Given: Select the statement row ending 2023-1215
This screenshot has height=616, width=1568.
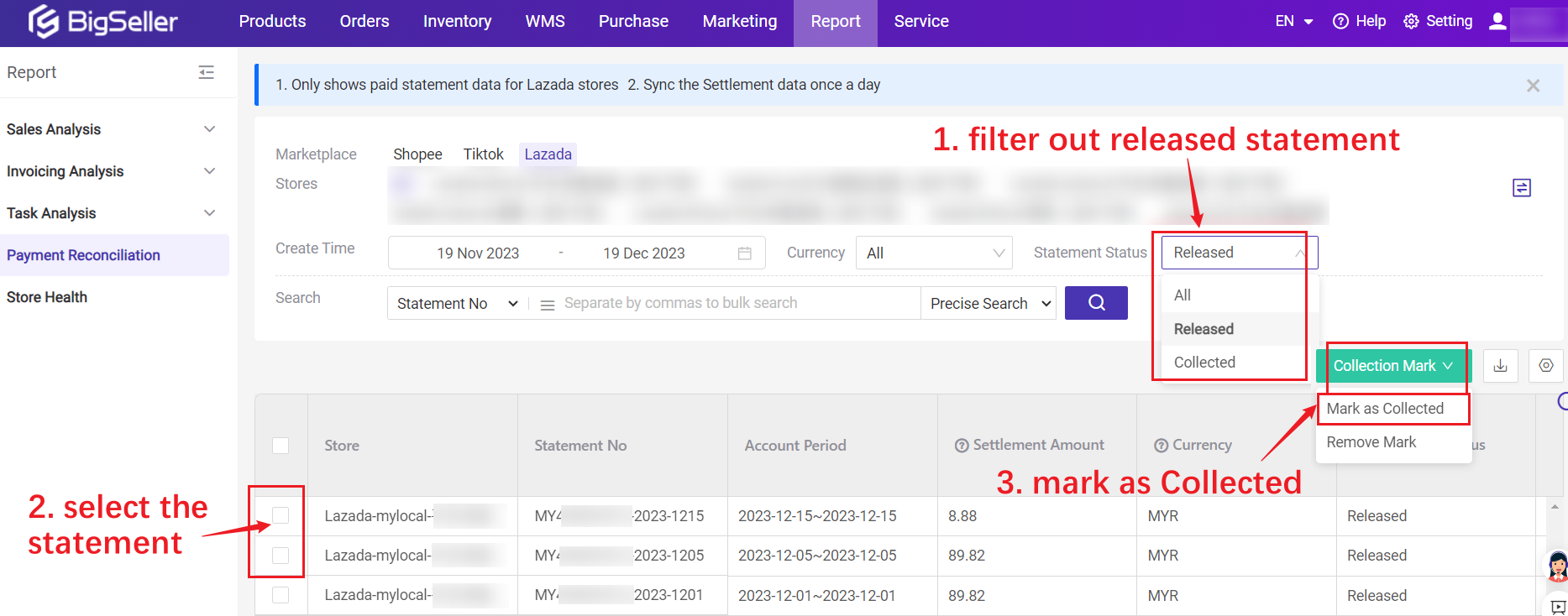Looking at the screenshot, I should point(281,515).
